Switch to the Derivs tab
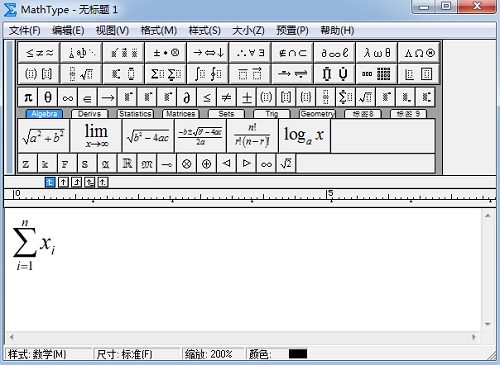This screenshot has height=365, width=500. (89, 114)
